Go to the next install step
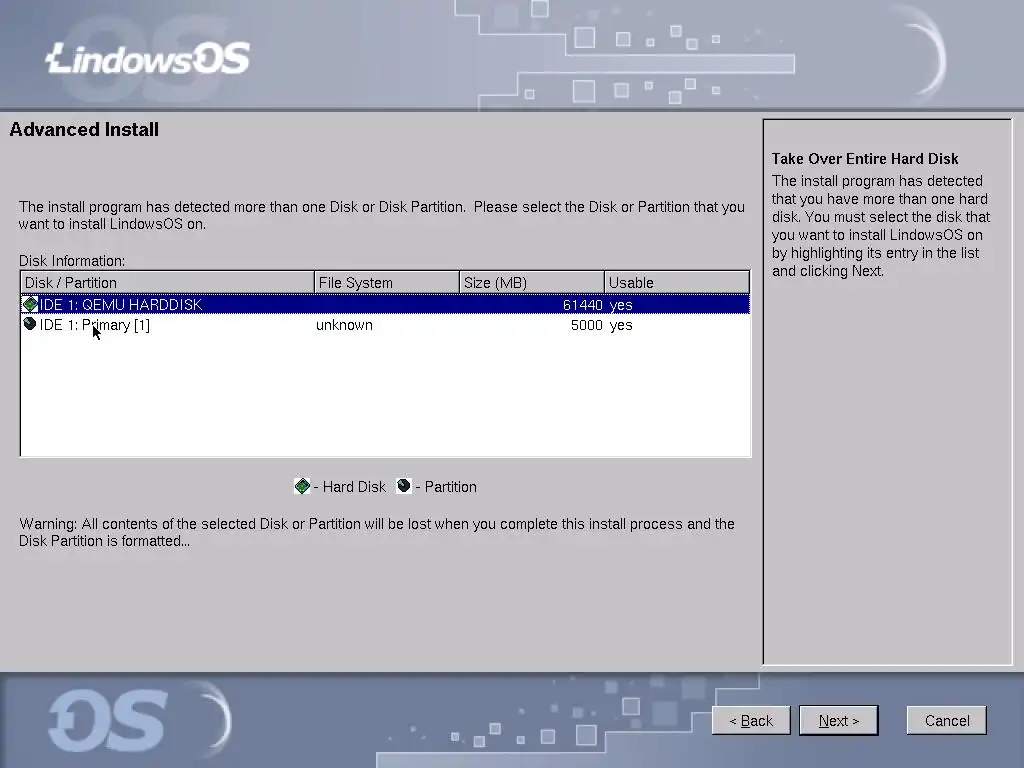Viewport: 1024px width, 768px height. coord(839,720)
